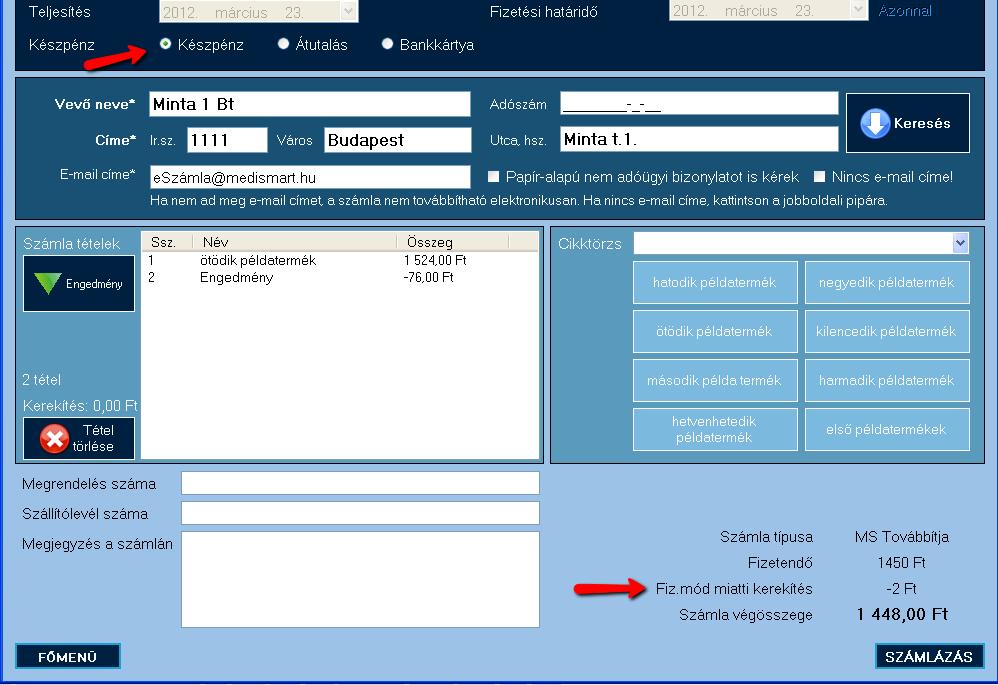
Task: Click the blue down-arrow Keresés icon
Action: (875, 123)
